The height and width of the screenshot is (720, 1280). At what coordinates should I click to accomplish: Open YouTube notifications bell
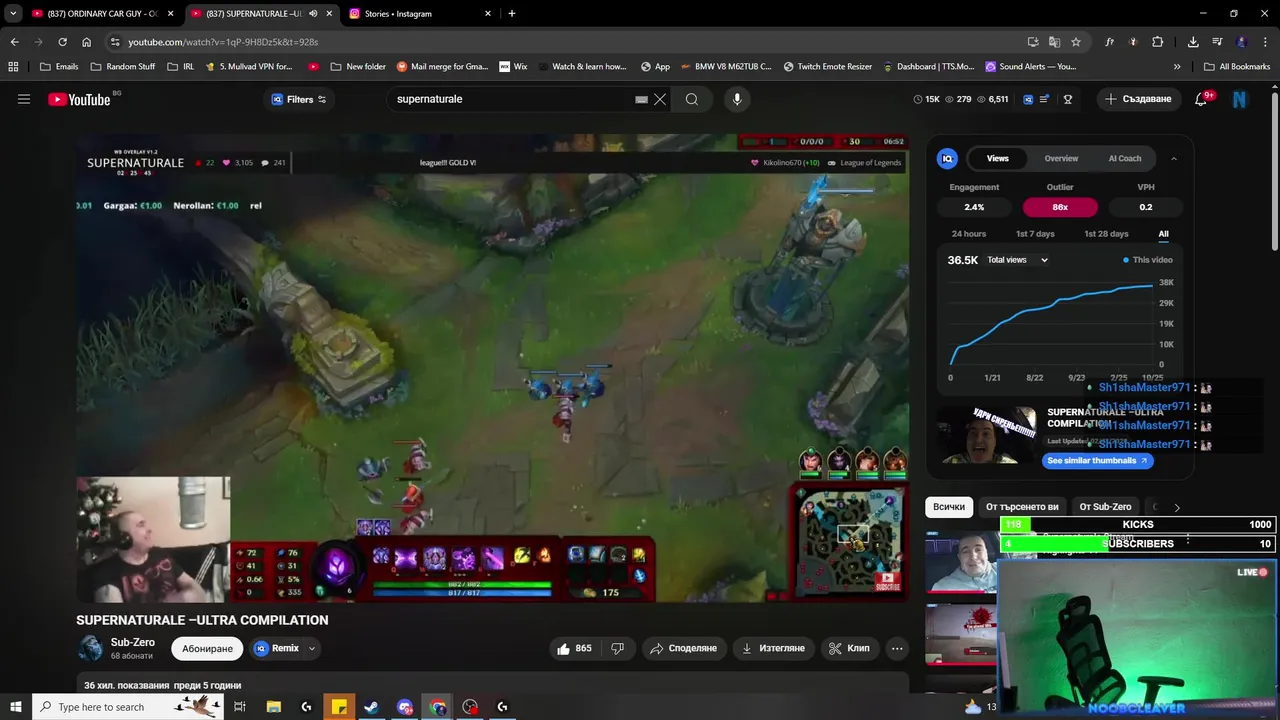click(1202, 99)
